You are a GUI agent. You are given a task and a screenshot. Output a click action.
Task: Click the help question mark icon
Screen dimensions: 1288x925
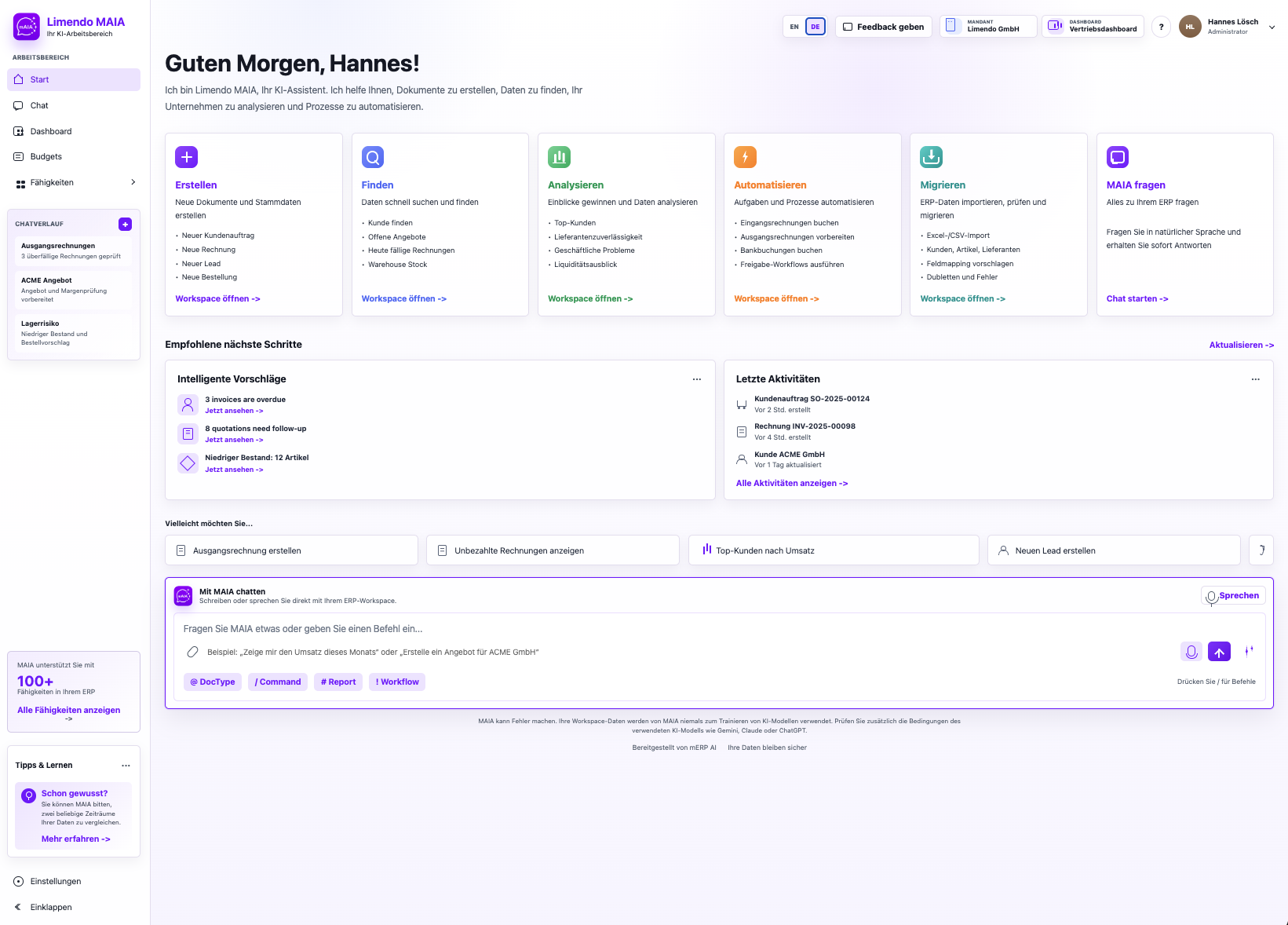(1162, 27)
